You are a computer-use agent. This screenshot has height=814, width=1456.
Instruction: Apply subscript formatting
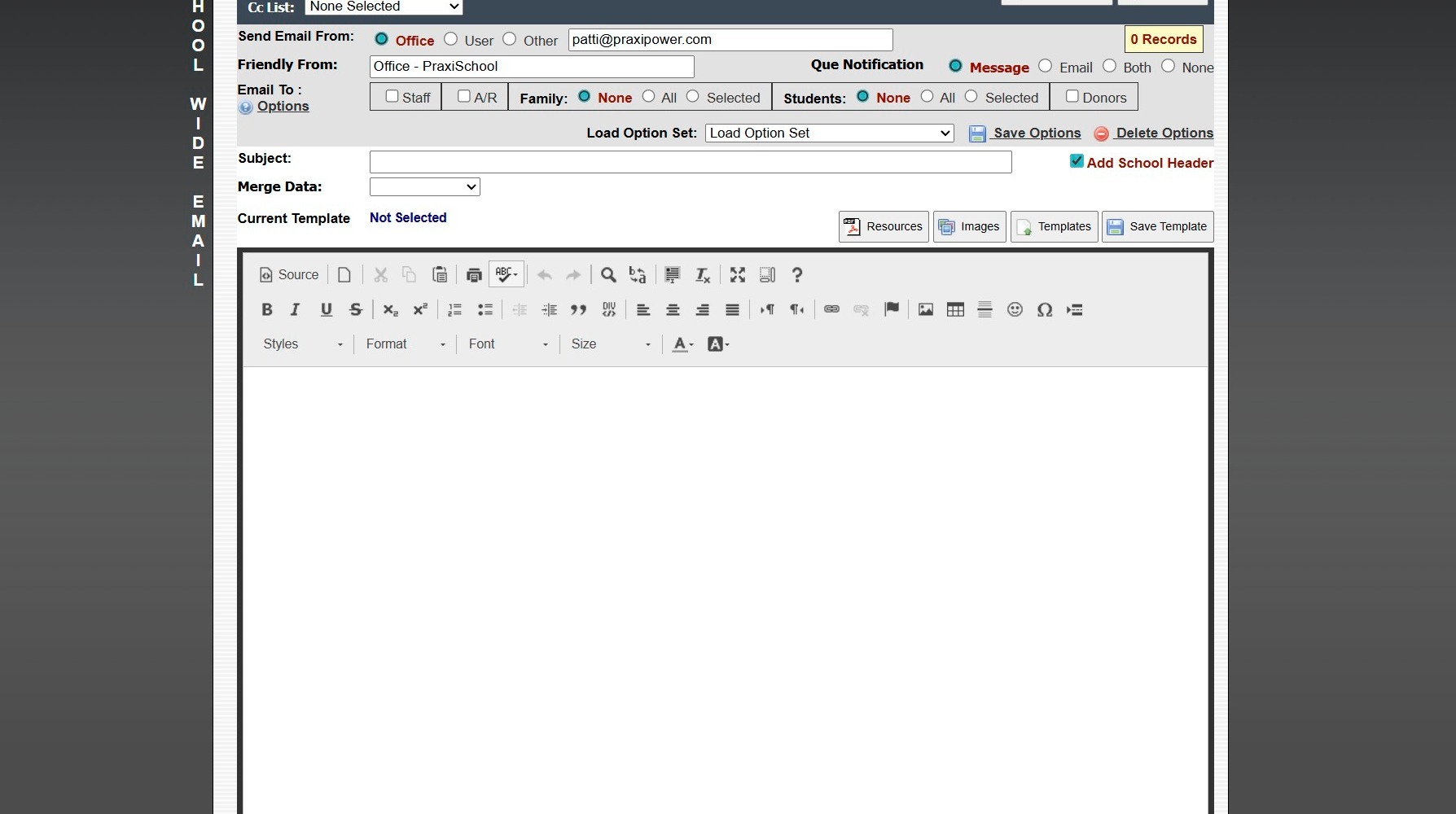pos(390,309)
